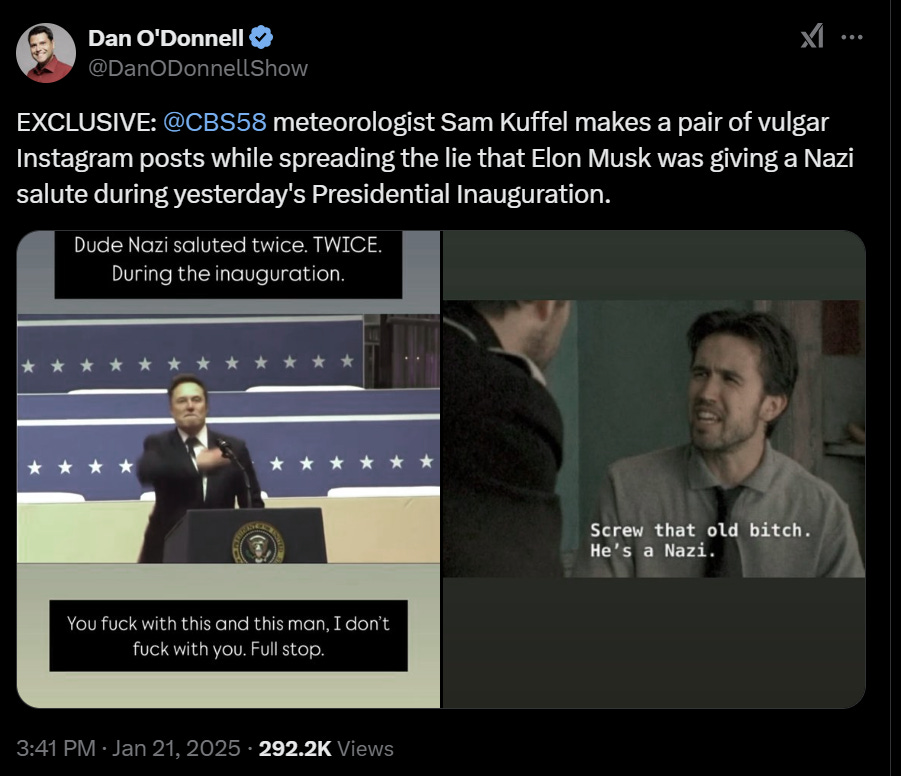
Task: Click the 'Dude Nazi saluted twice' caption box
Action: (x=228, y=264)
